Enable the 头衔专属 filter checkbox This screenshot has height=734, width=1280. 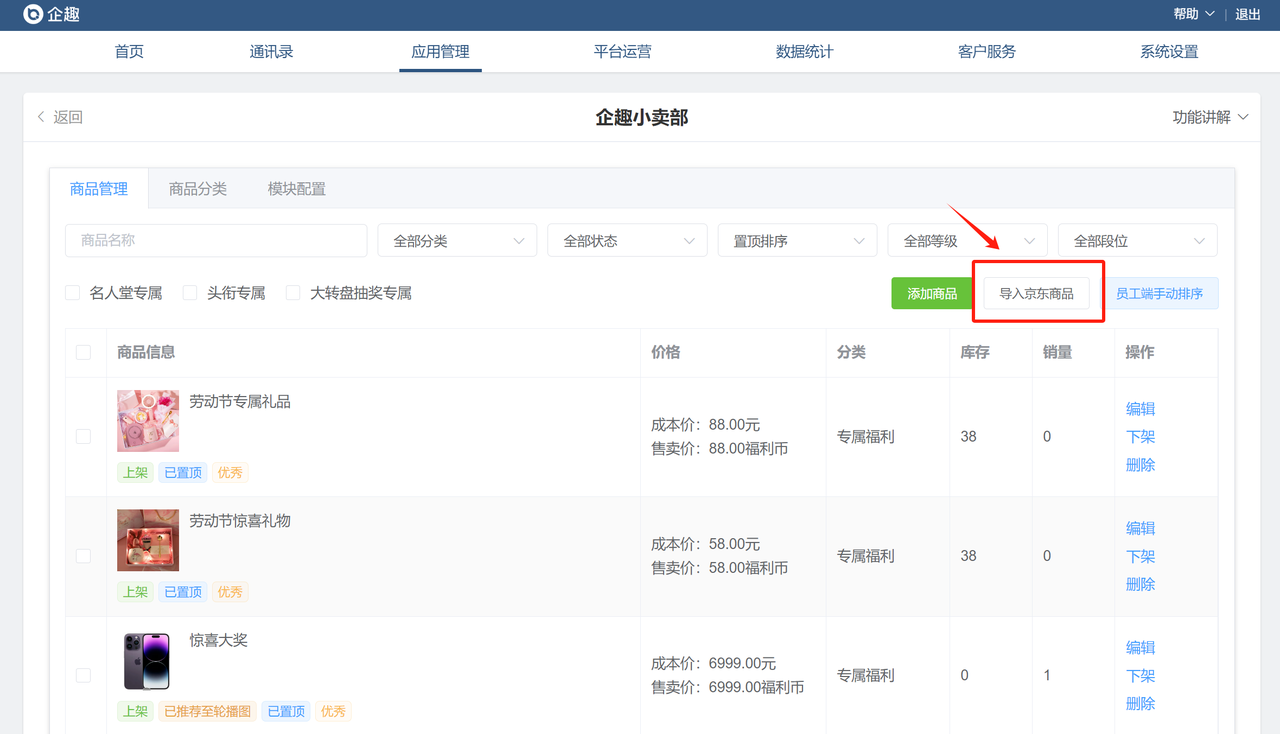click(x=190, y=293)
